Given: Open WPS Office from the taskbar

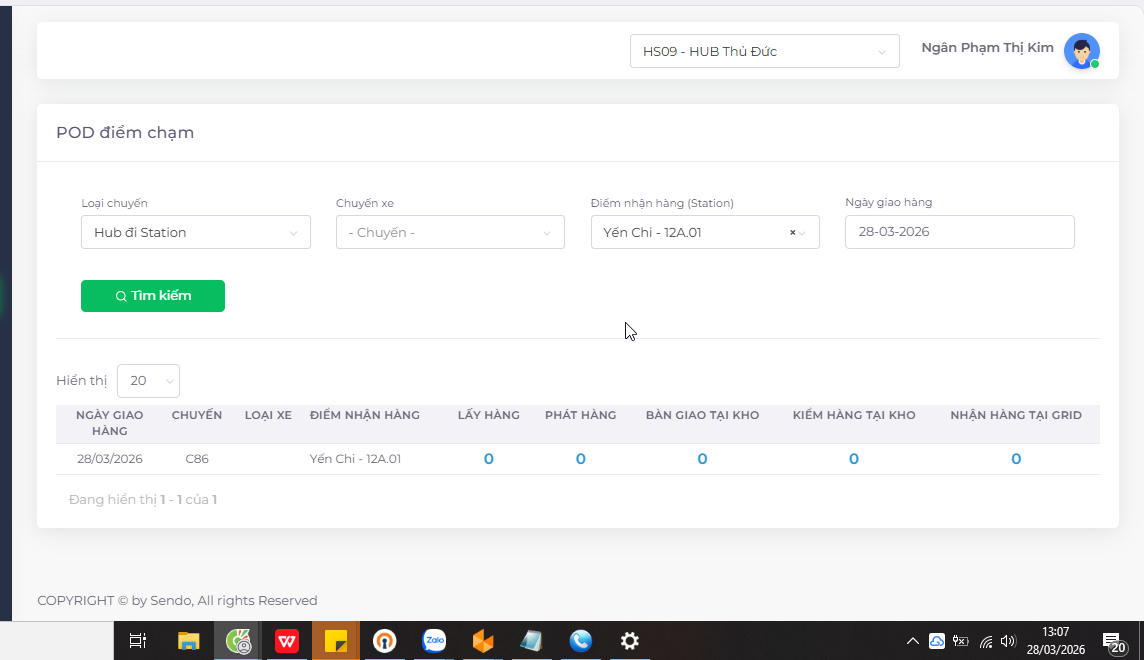Looking at the screenshot, I should tap(287, 641).
